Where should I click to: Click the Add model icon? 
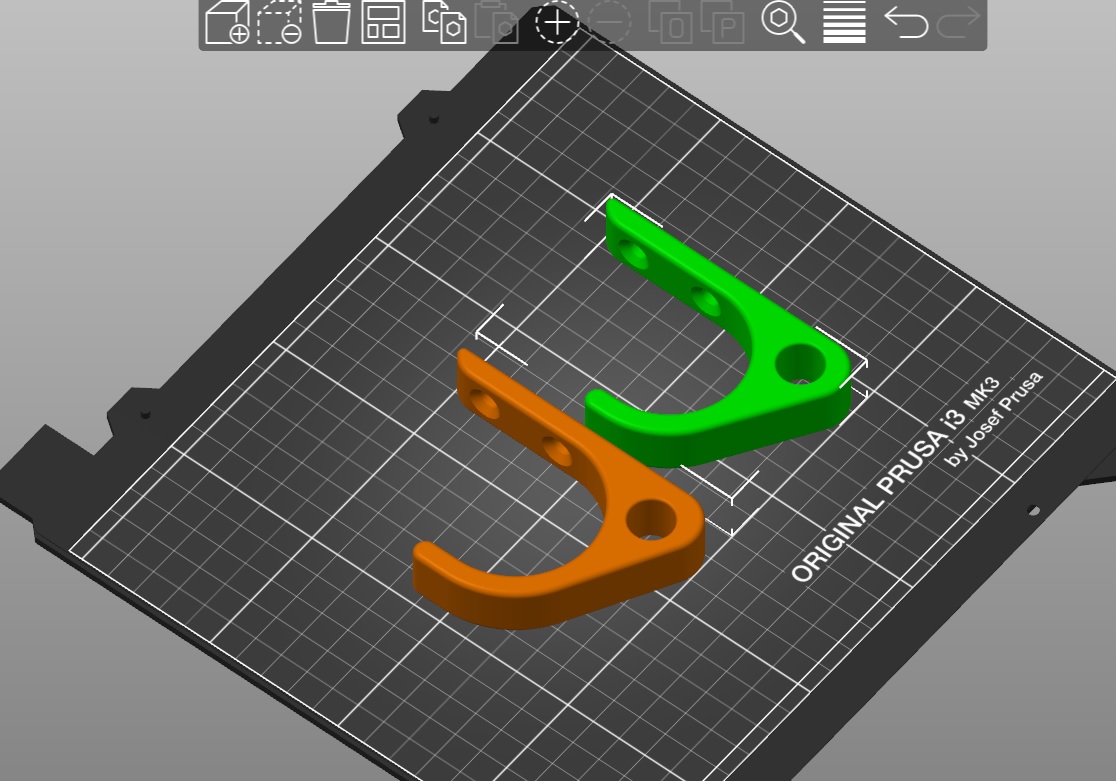(227, 21)
